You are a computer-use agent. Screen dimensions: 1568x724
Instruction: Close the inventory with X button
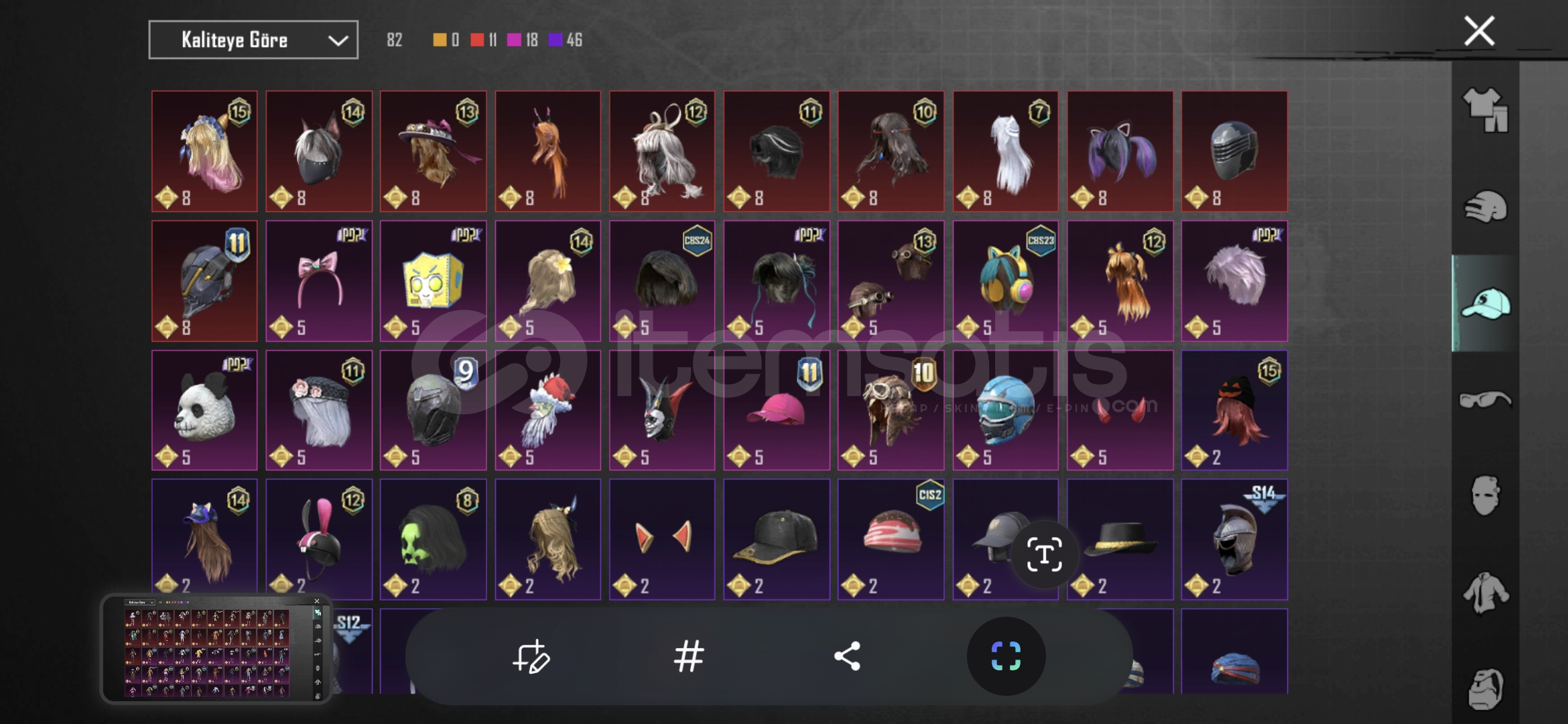(1479, 31)
